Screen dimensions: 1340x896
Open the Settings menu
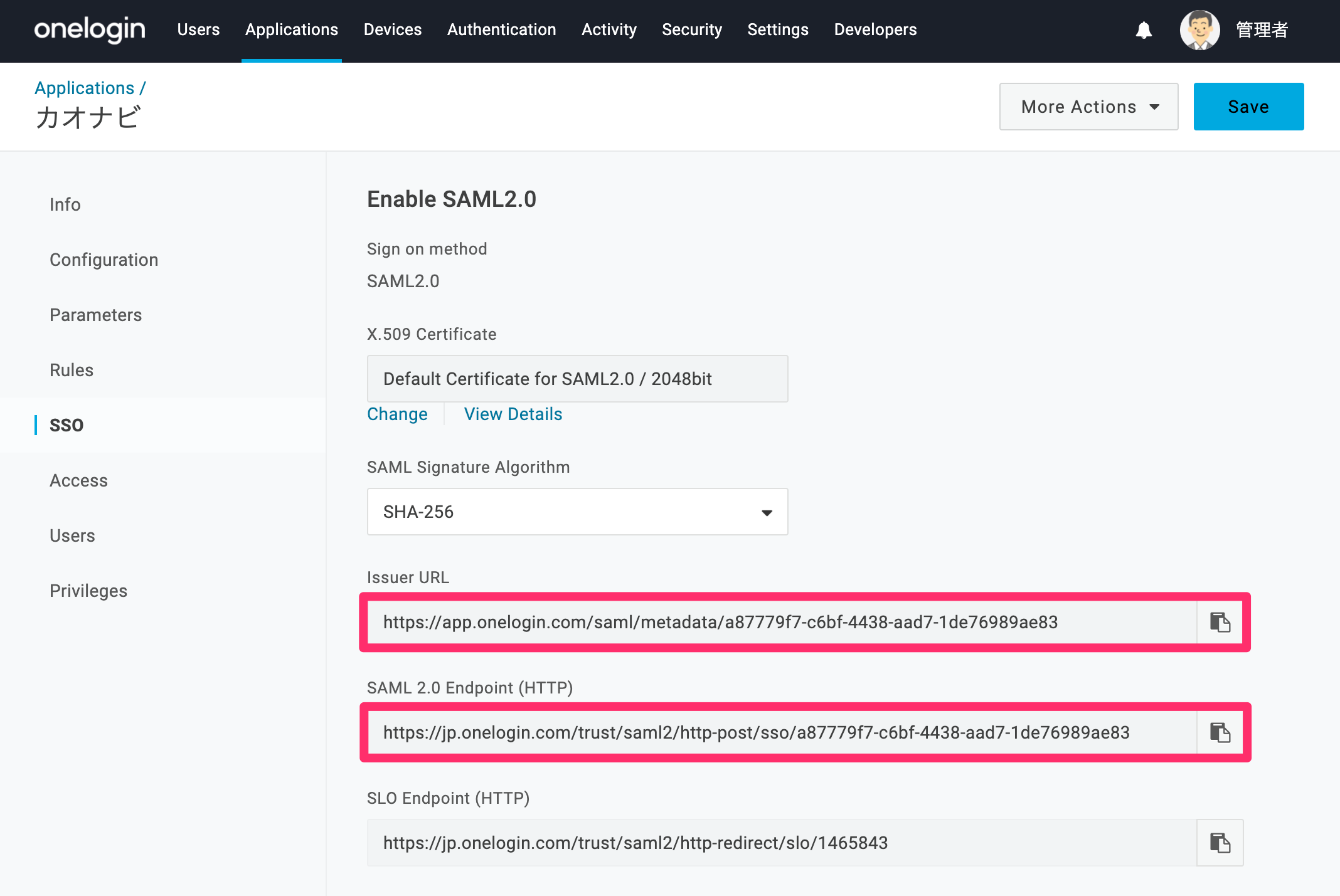pos(778,29)
